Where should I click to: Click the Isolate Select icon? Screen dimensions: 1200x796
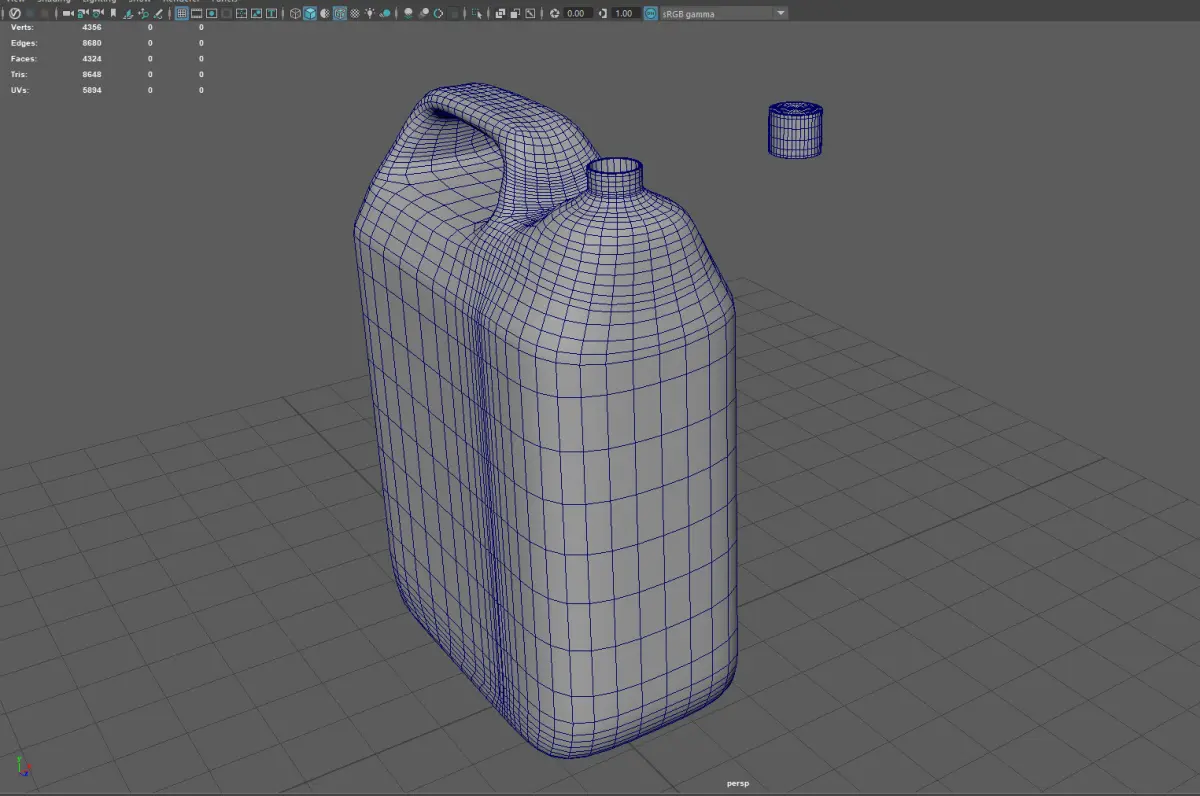[477, 13]
